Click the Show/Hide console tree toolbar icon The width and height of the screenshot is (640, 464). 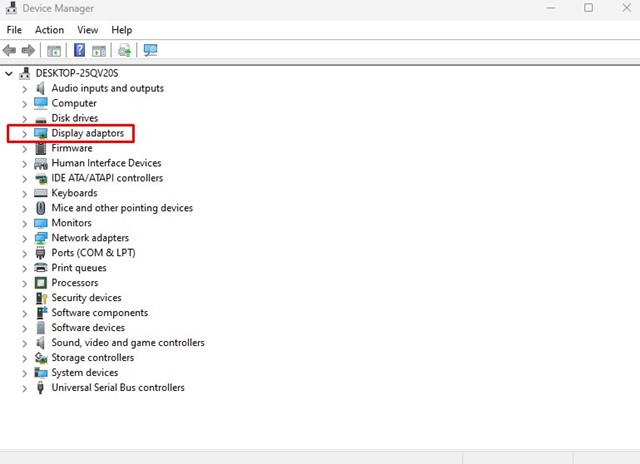coord(54,50)
